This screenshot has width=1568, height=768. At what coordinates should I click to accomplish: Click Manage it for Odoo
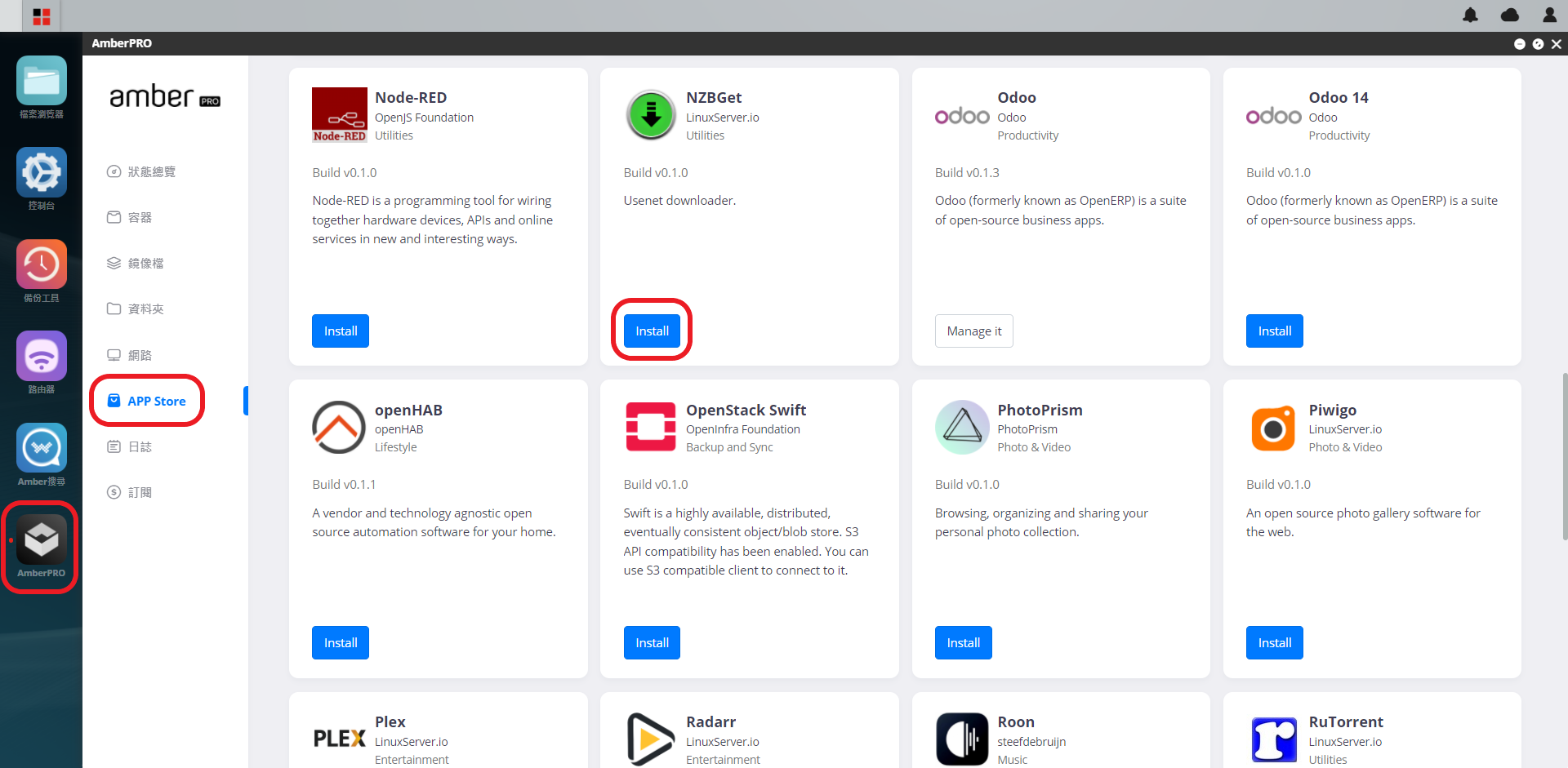(974, 331)
